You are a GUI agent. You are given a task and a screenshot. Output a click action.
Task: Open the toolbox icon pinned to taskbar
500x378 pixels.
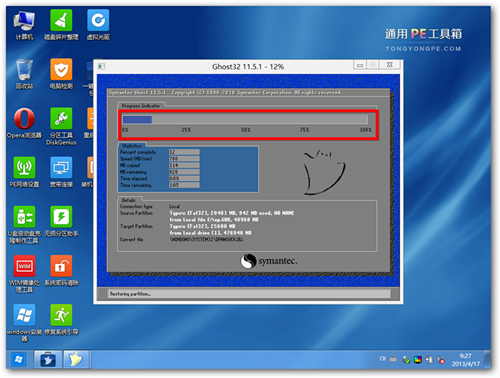coord(48,360)
